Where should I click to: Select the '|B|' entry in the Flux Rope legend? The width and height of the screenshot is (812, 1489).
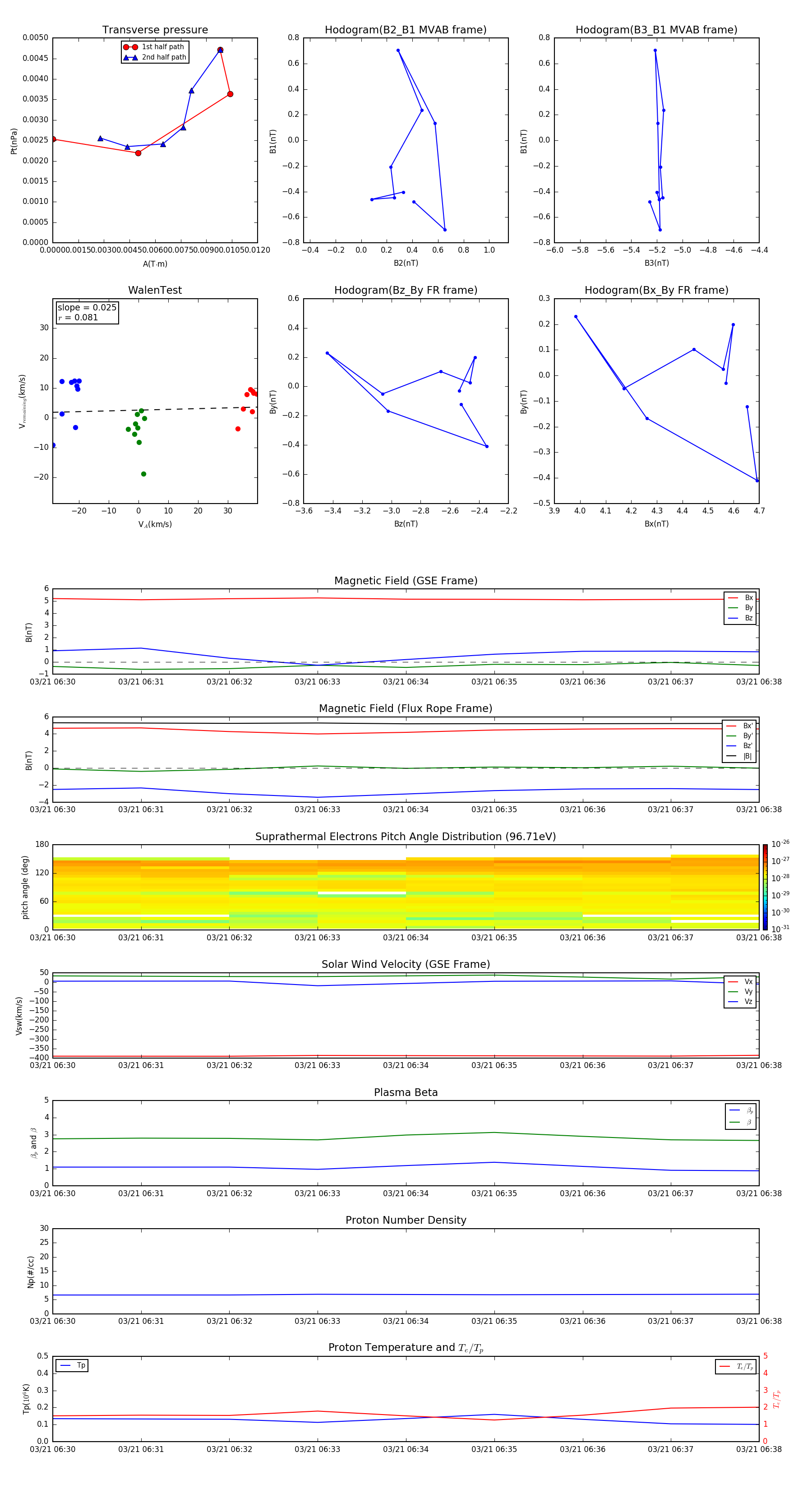(740, 756)
